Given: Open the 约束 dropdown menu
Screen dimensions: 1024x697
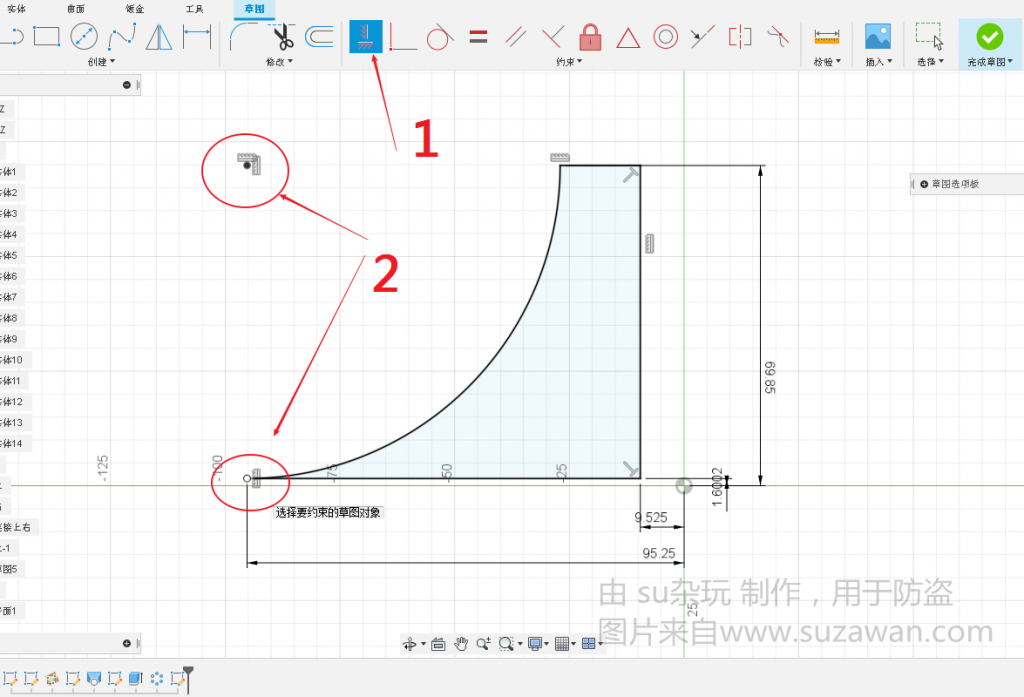Looking at the screenshot, I should (x=569, y=61).
